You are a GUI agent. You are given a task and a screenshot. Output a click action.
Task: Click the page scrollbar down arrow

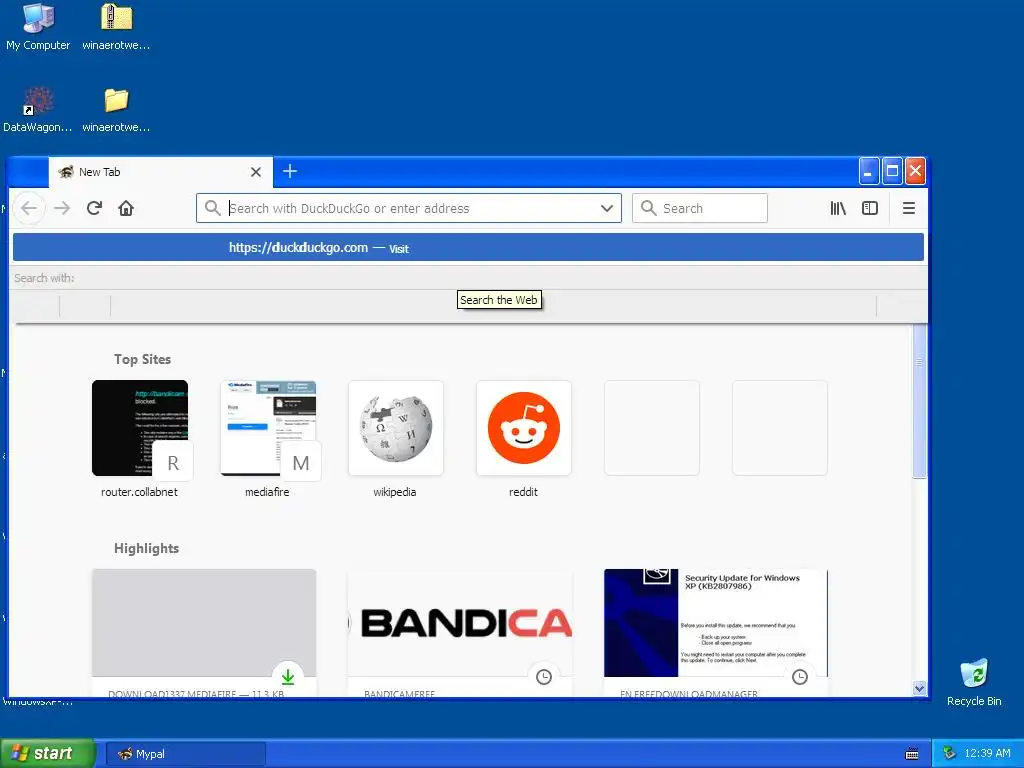[x=920, y=688]
